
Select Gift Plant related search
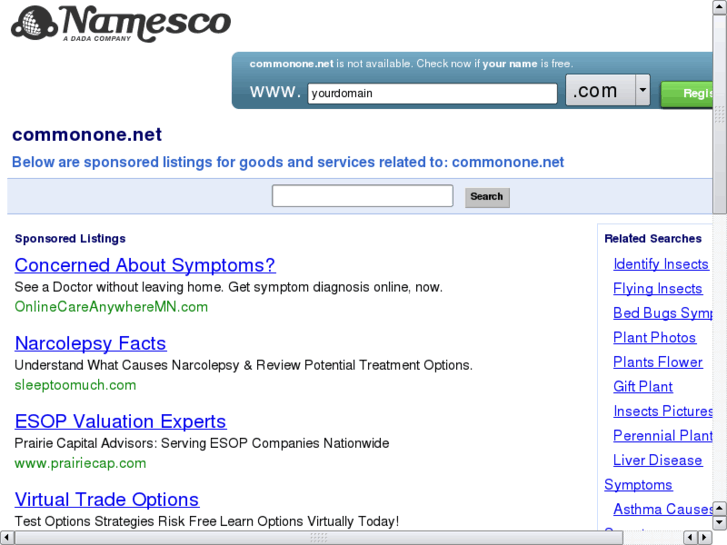(643, 387)
